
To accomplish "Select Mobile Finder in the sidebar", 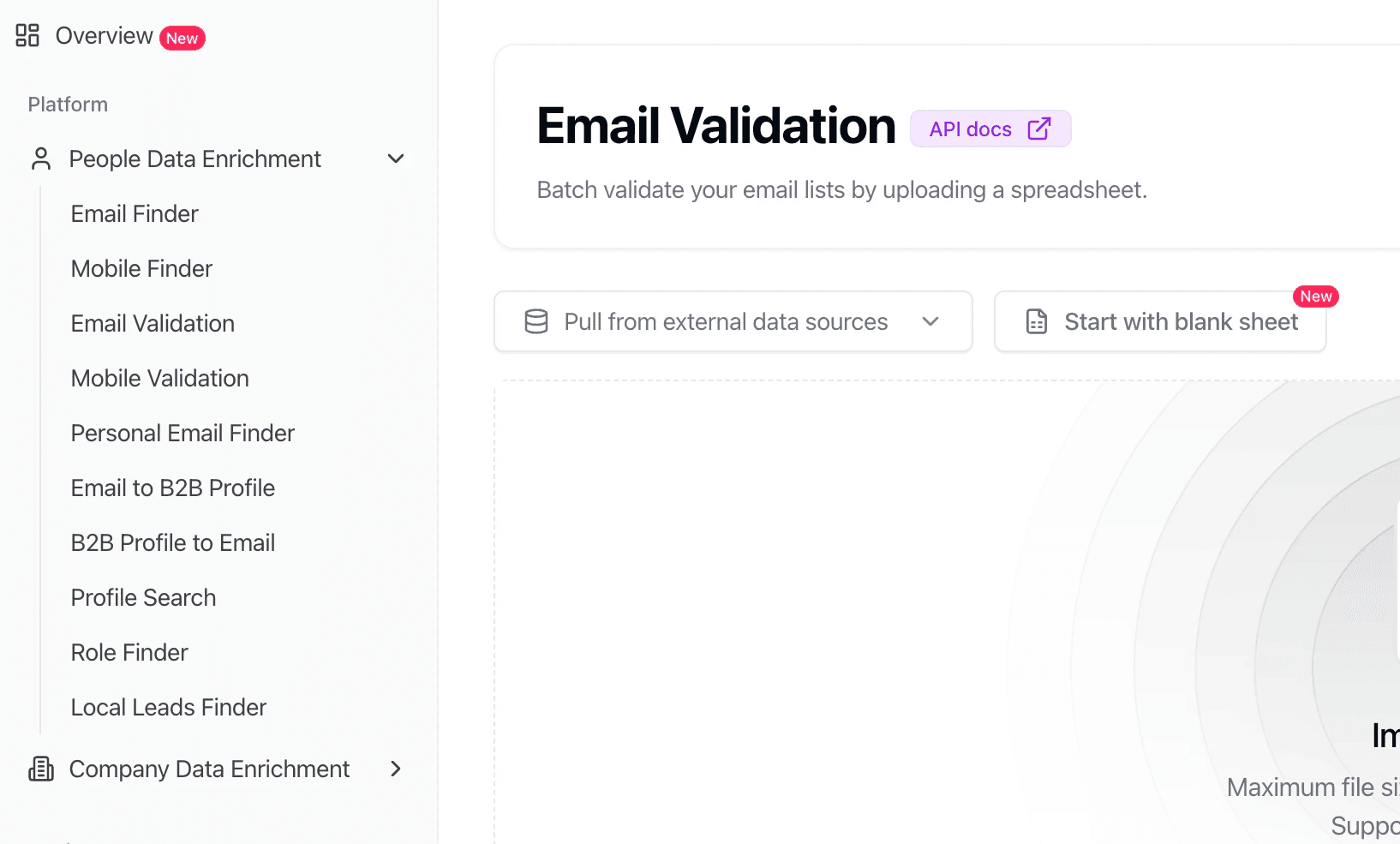I will [x=141, y=268].
